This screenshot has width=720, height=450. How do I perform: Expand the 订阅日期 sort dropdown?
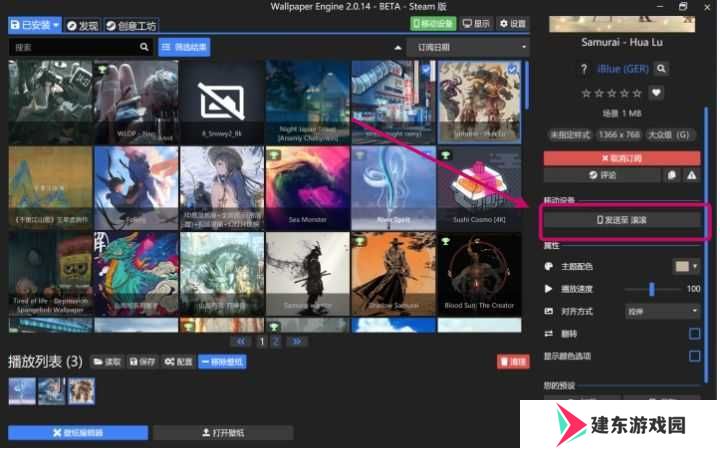[468, 47]
